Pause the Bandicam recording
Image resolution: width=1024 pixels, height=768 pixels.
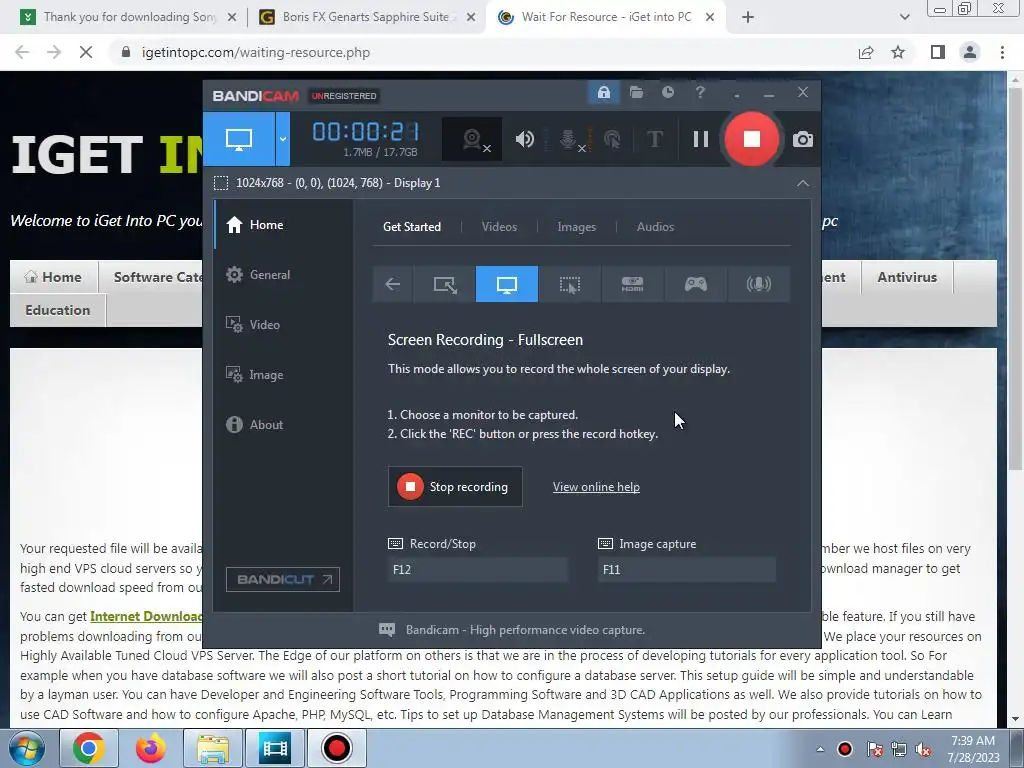pos(701,139)
